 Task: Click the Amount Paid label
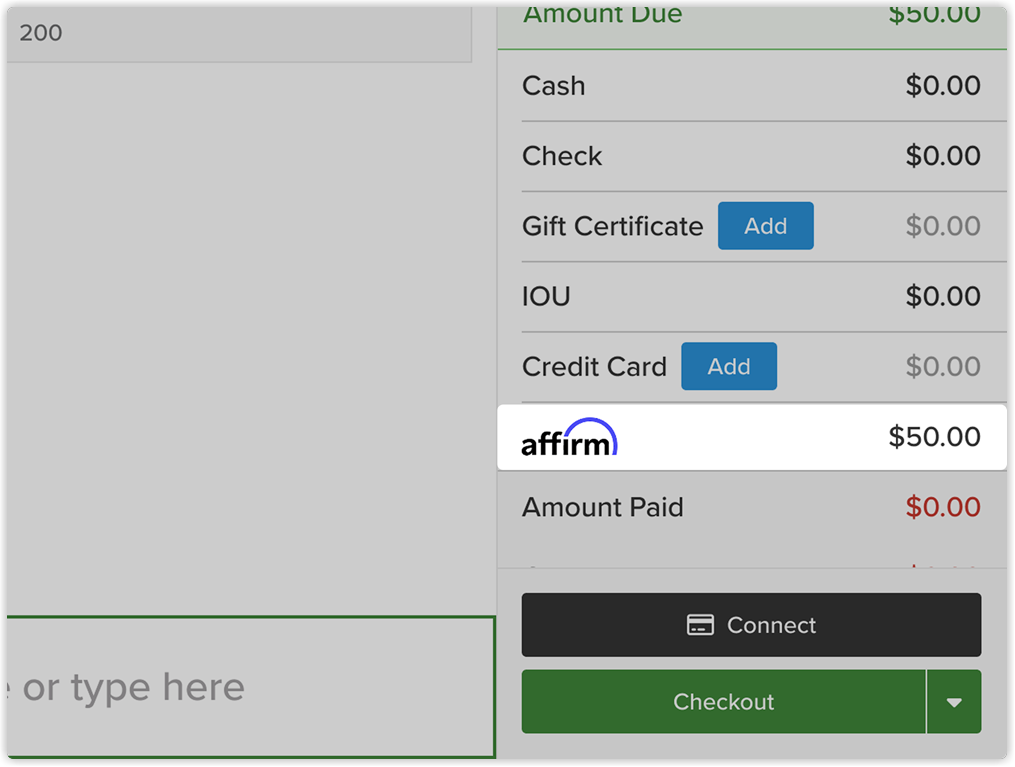tap(603, 507)
